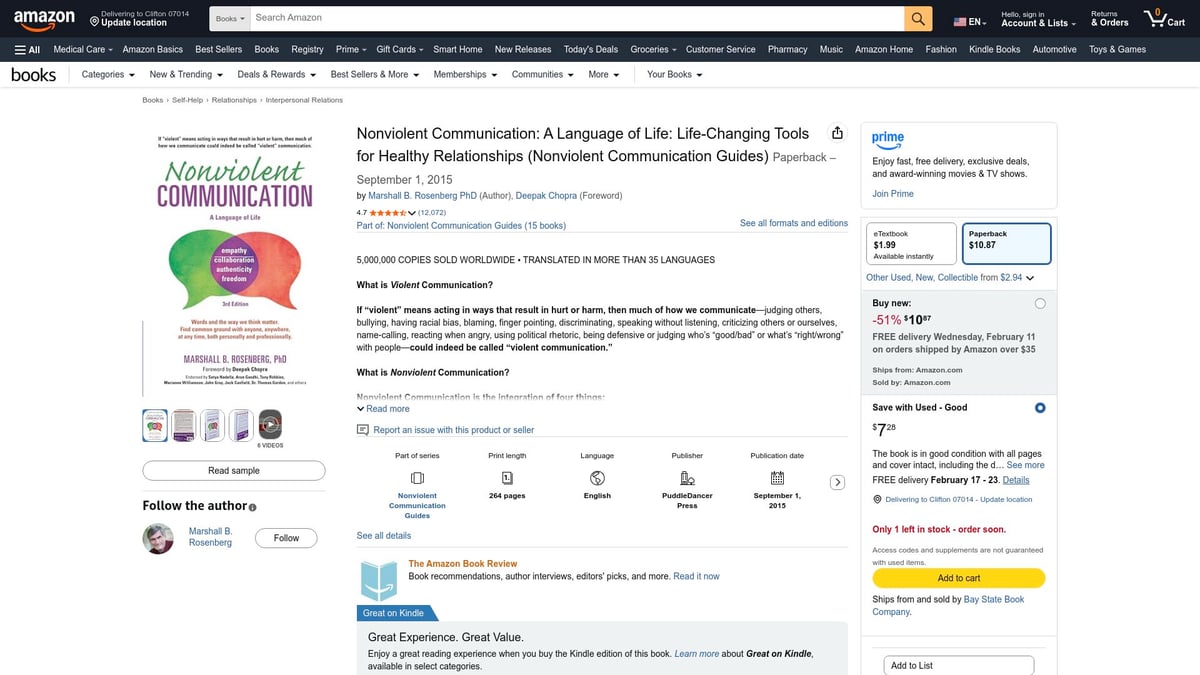
Task: Open the Books search category dropdown
Action: (x=229, y=17)
